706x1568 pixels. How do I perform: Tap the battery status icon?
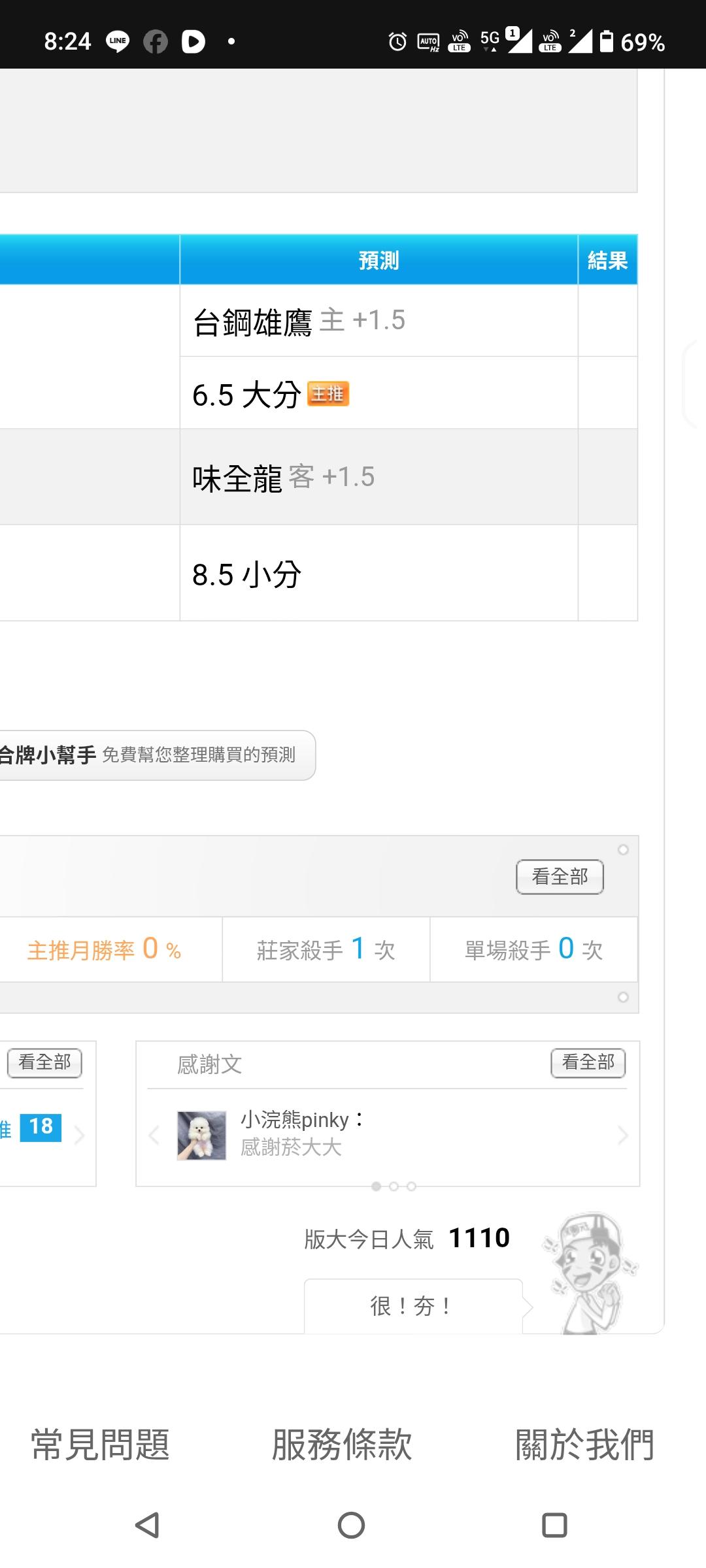(607, 41)
